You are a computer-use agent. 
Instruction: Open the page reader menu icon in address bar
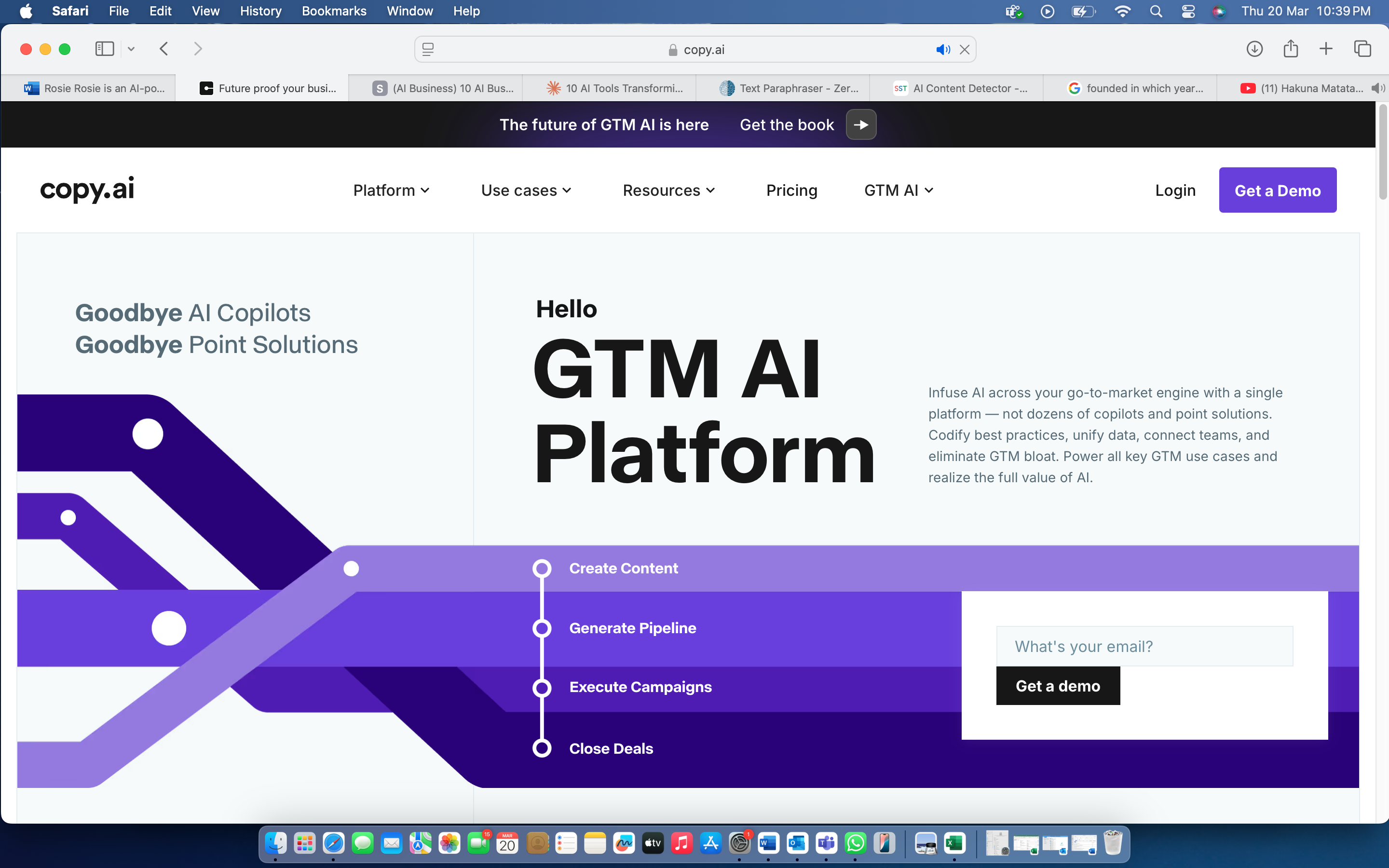[428, 49]
